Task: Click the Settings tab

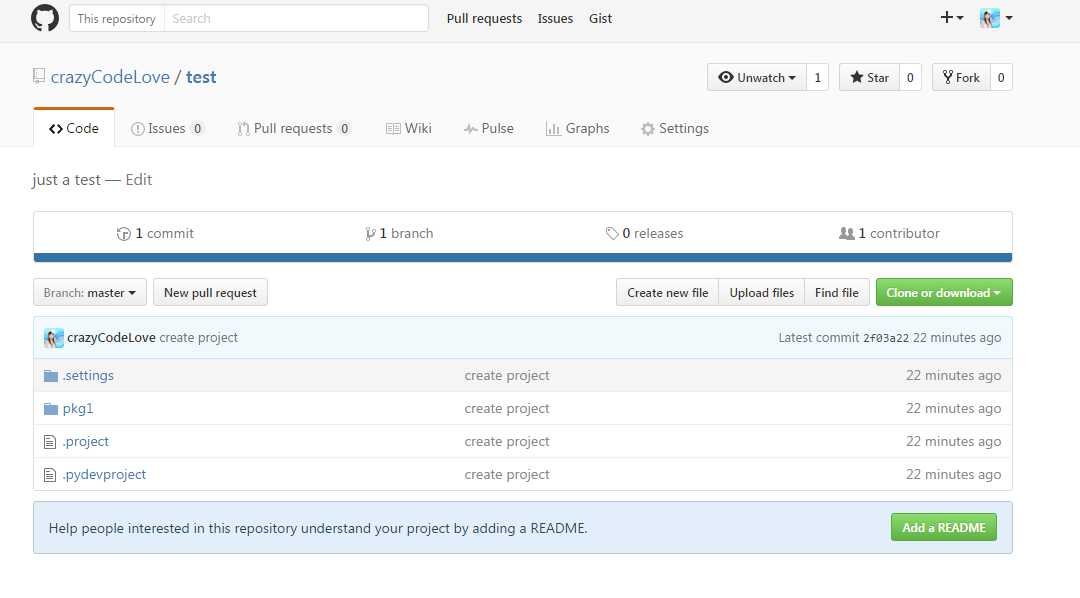Action: click(675, 128)
